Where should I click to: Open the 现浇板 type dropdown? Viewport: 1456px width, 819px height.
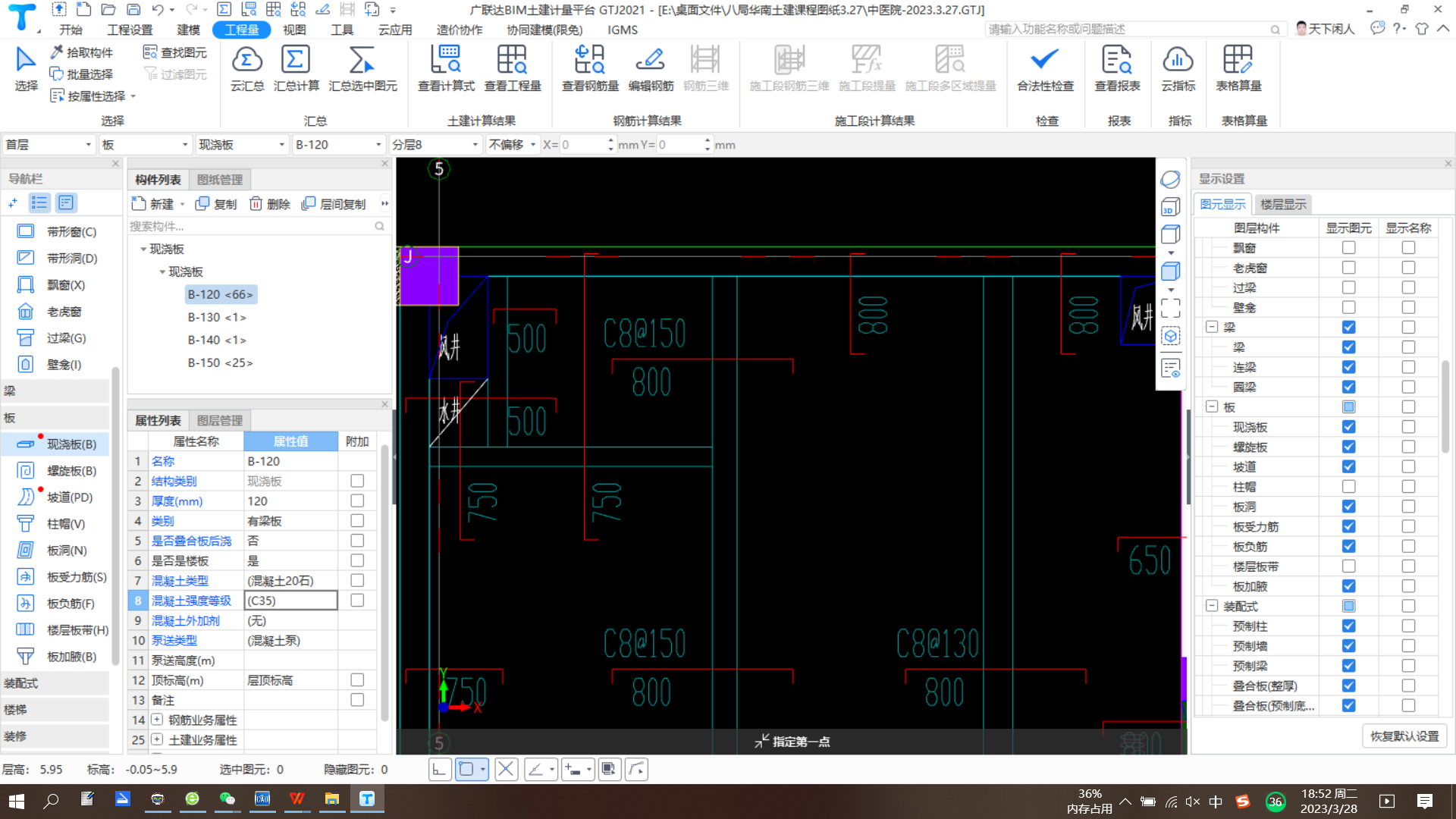(241, 145)
